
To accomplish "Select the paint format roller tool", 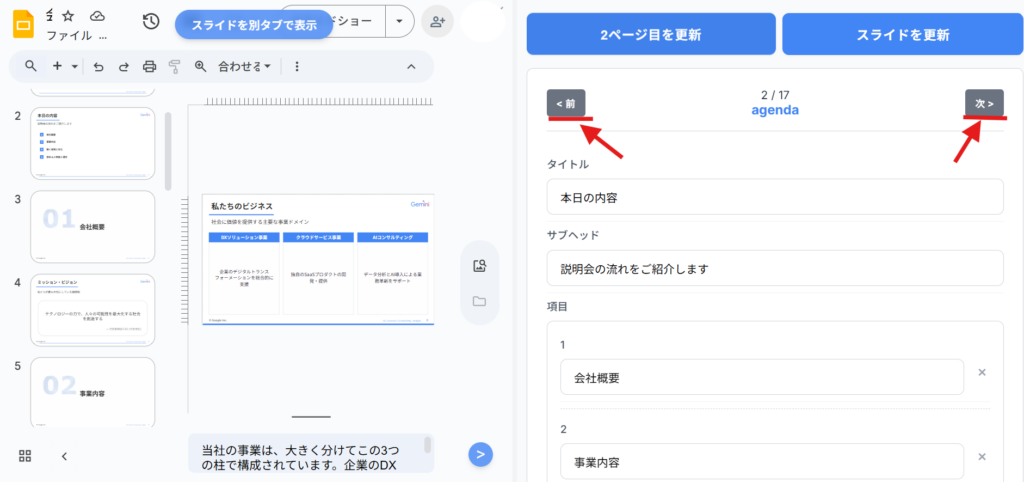I will 175,66.
